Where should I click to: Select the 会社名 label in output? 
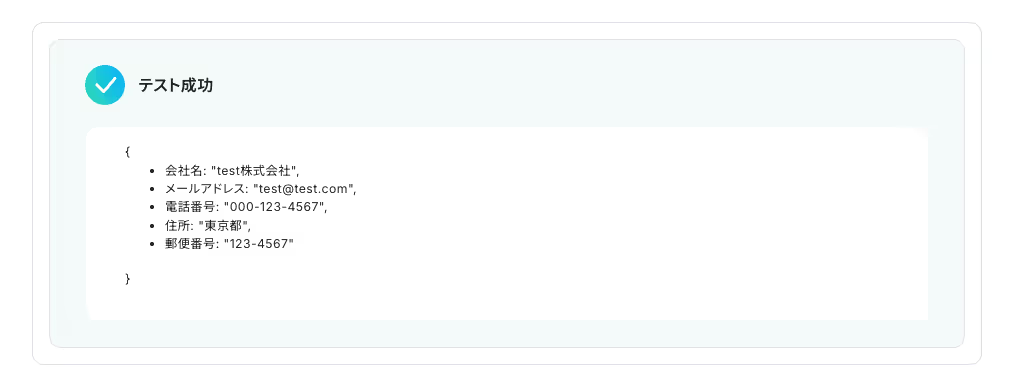click(x=184, y=171)
